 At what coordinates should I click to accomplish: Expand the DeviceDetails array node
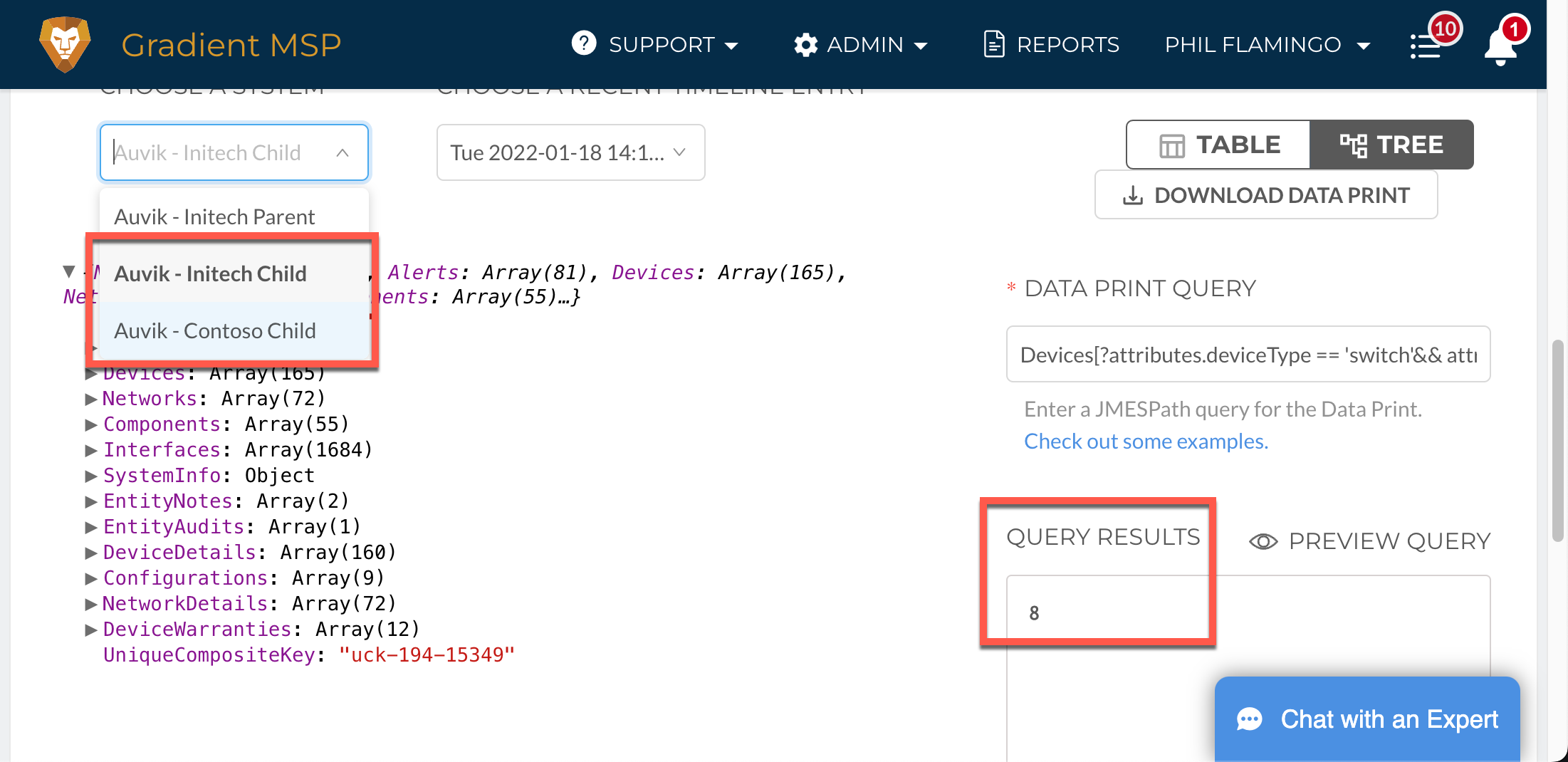91,553
